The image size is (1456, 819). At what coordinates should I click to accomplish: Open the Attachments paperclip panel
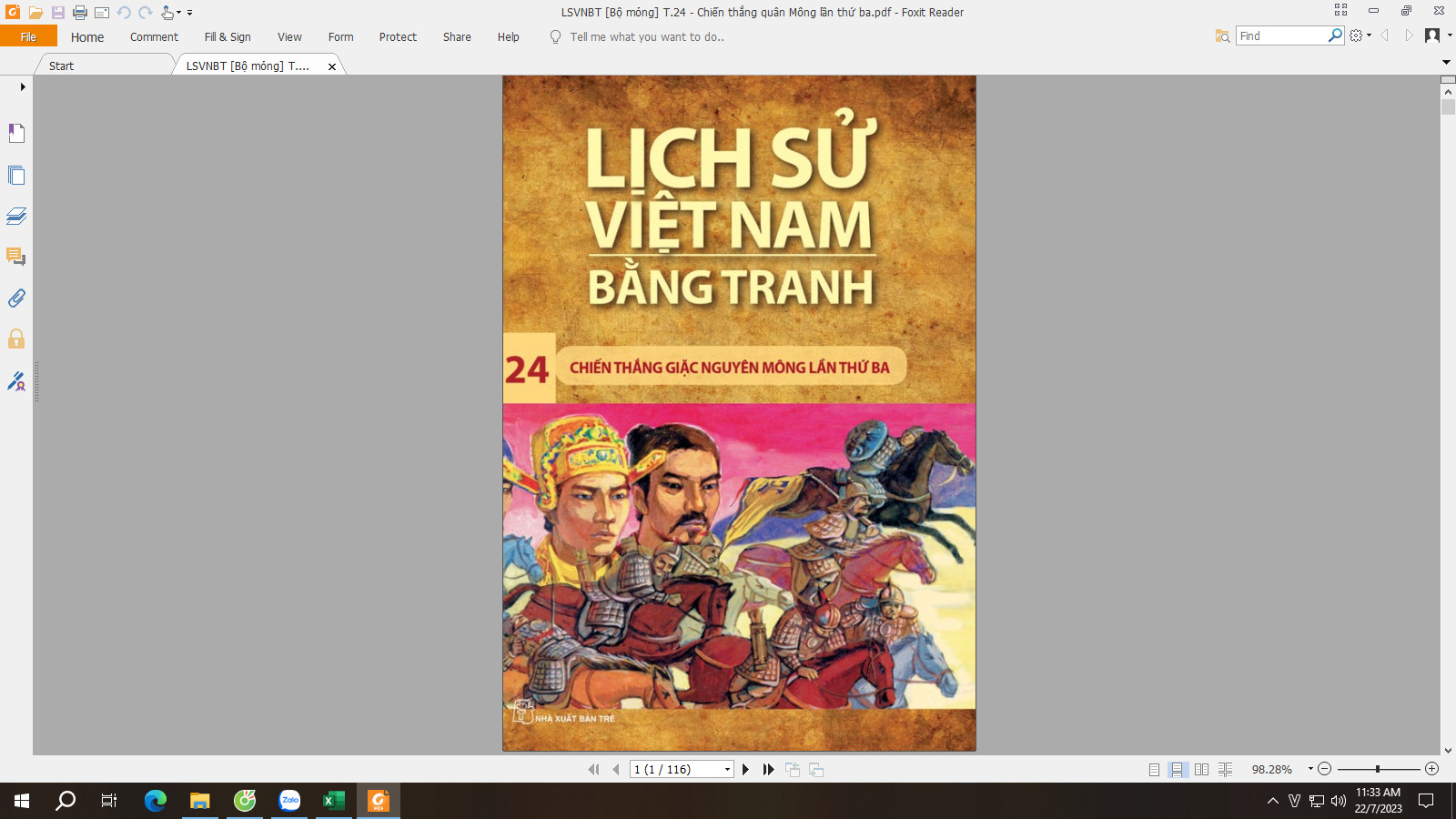[16, 298]
